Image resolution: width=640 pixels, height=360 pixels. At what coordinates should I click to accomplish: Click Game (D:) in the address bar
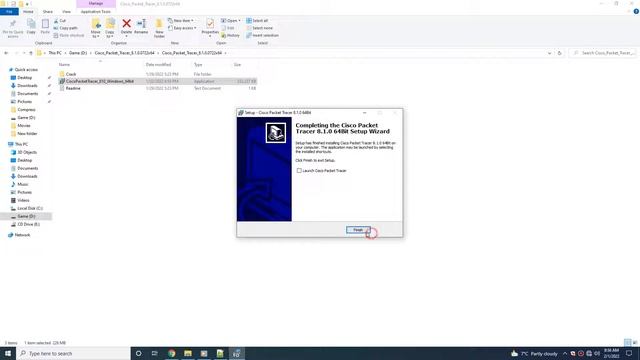pos(78,53)
